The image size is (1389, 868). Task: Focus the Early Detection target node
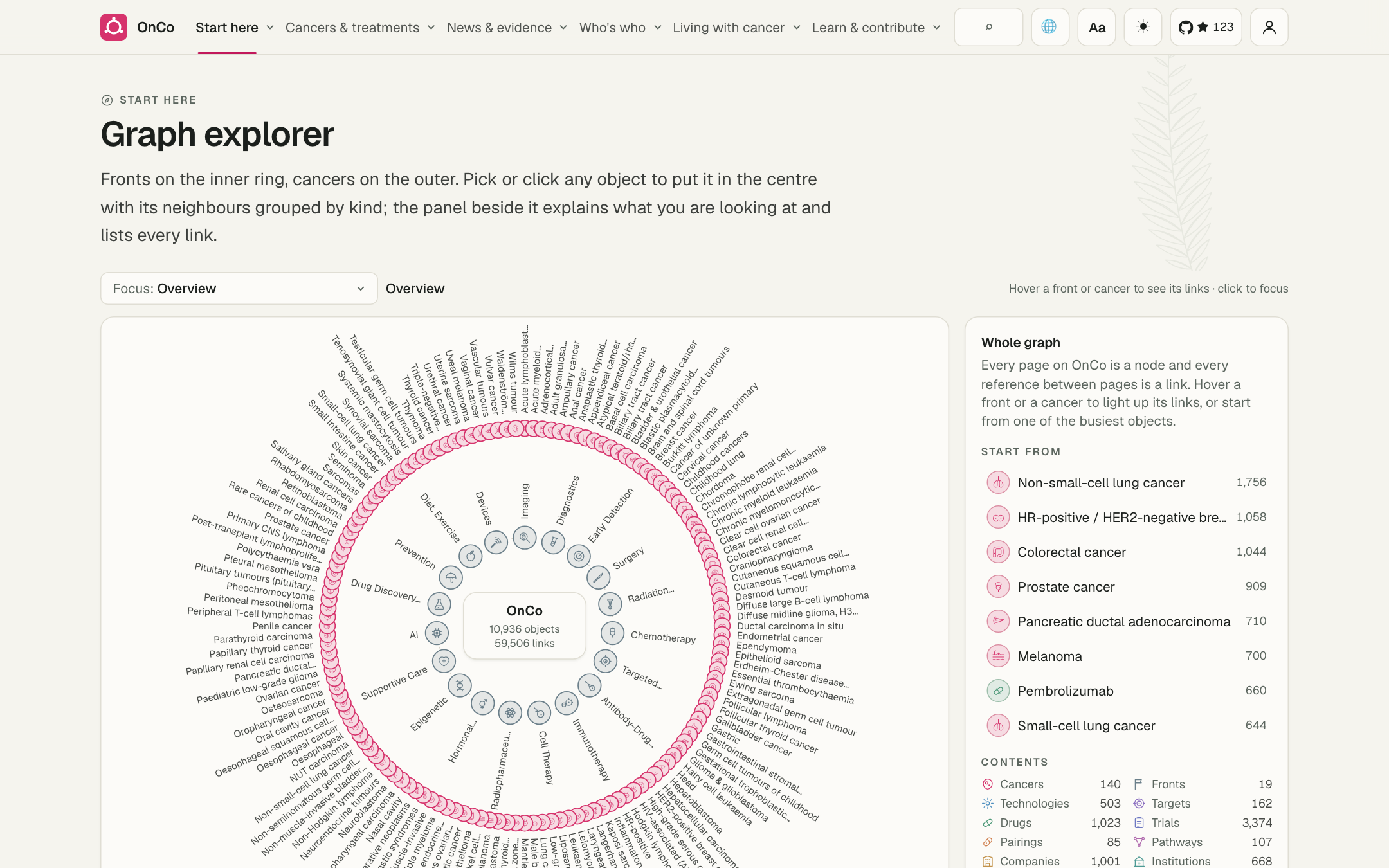click(579, 556)
